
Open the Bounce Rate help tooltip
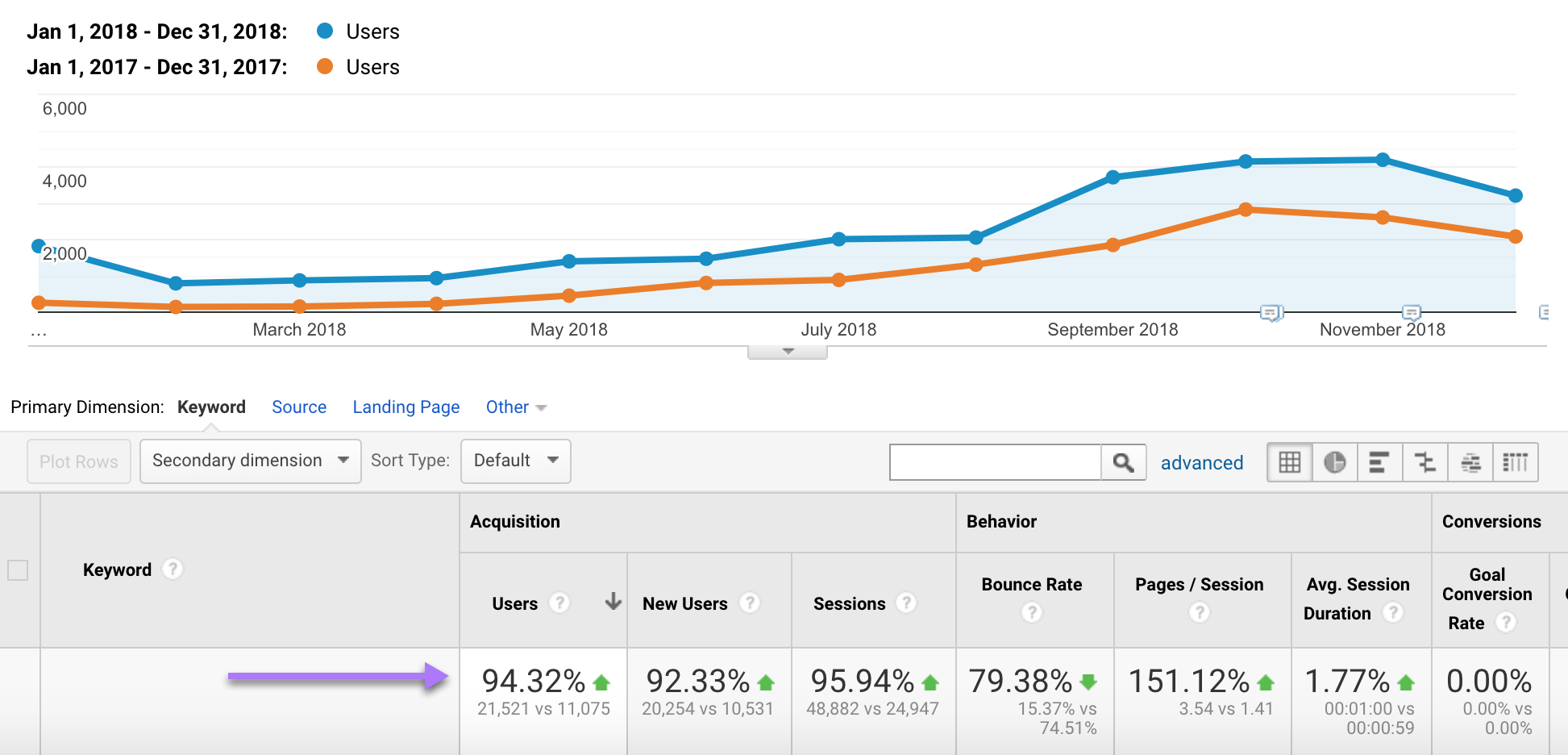[1033, 612]
